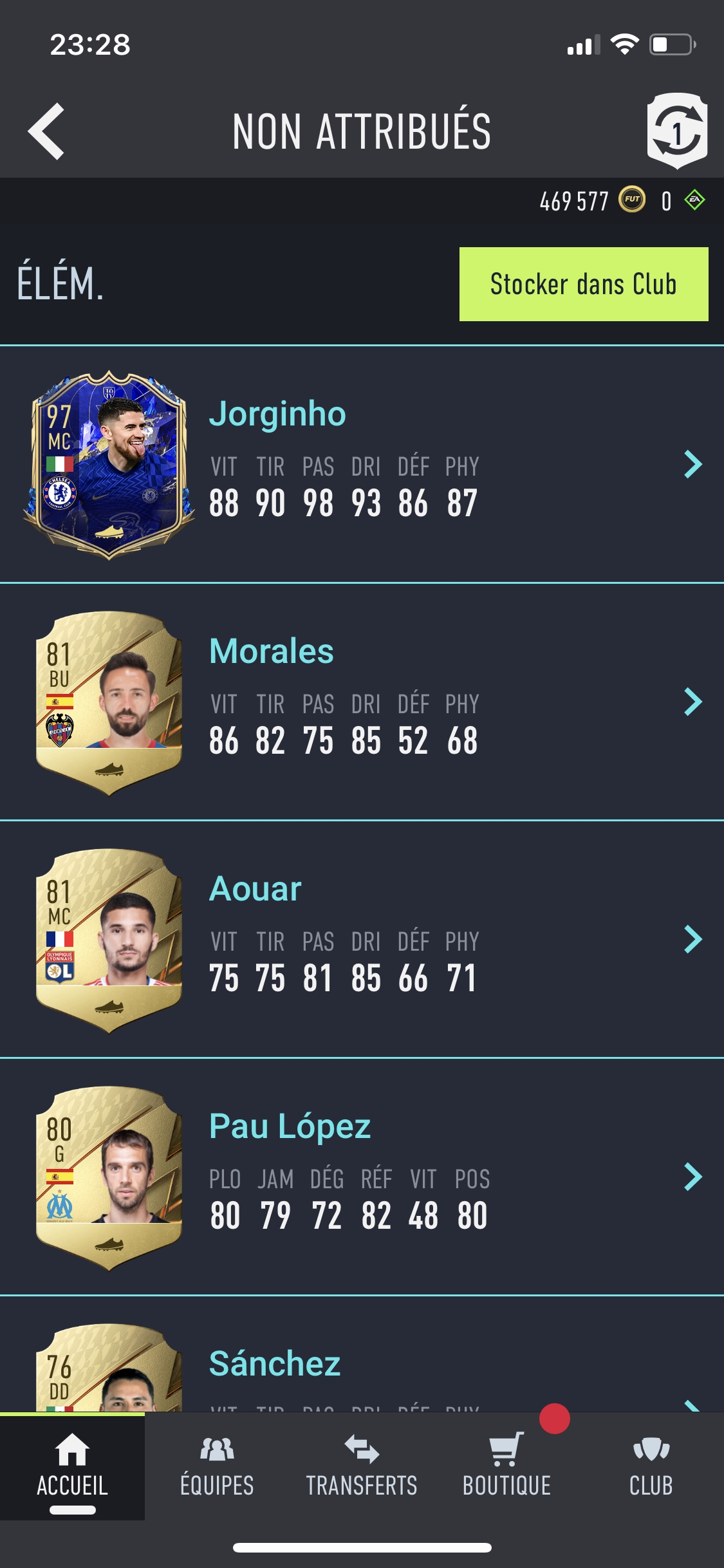Expand Morales details chevron
The height and width of the screenshot is (1568, 724).
(693, 702)
